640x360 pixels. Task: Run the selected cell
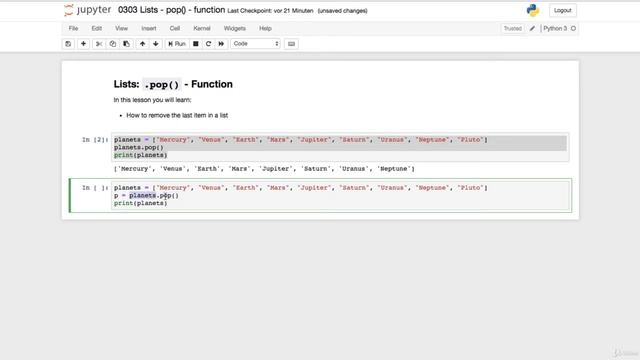177,44
